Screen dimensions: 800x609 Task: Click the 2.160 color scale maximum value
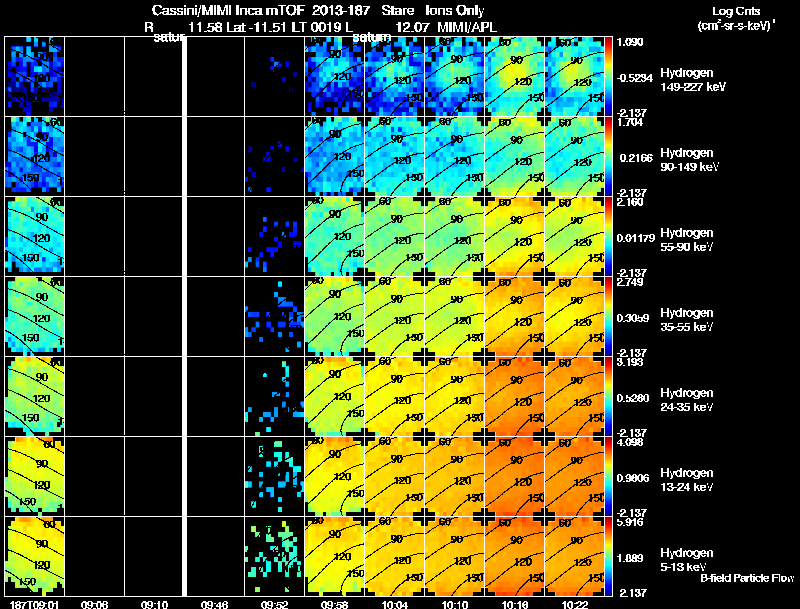630,202
